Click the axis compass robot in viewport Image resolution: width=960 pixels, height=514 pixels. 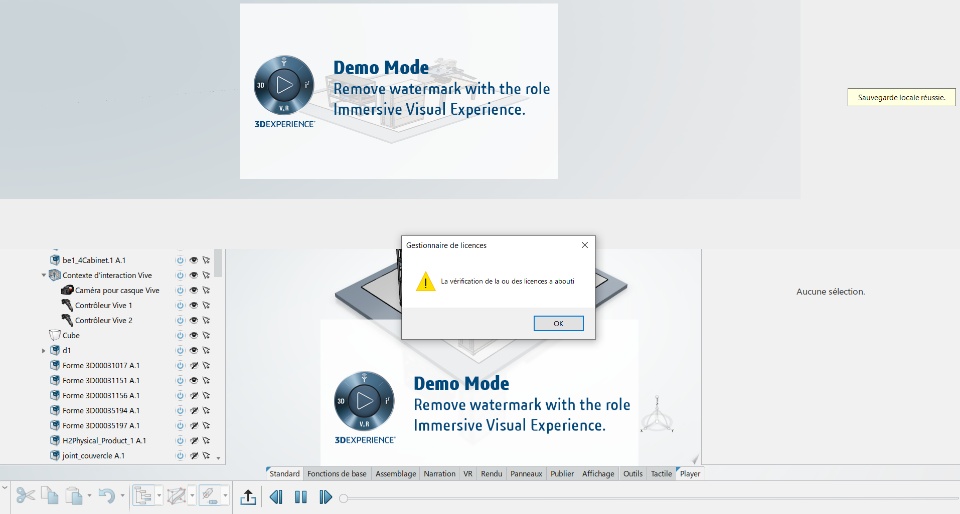657,415
